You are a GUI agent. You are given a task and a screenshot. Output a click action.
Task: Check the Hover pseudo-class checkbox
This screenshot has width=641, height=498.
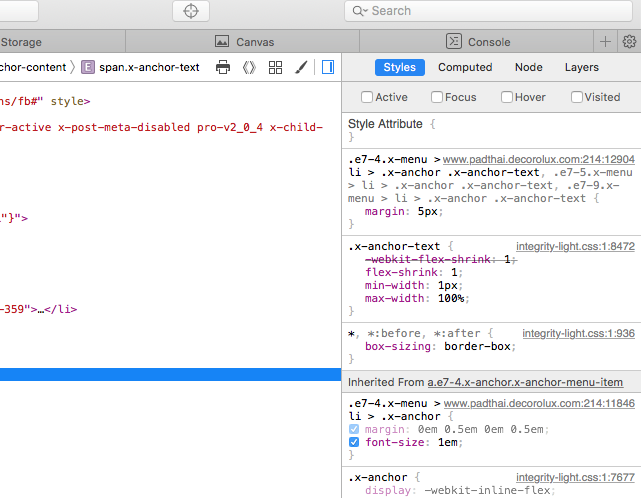pyautogui.click(x=507, y=97)
